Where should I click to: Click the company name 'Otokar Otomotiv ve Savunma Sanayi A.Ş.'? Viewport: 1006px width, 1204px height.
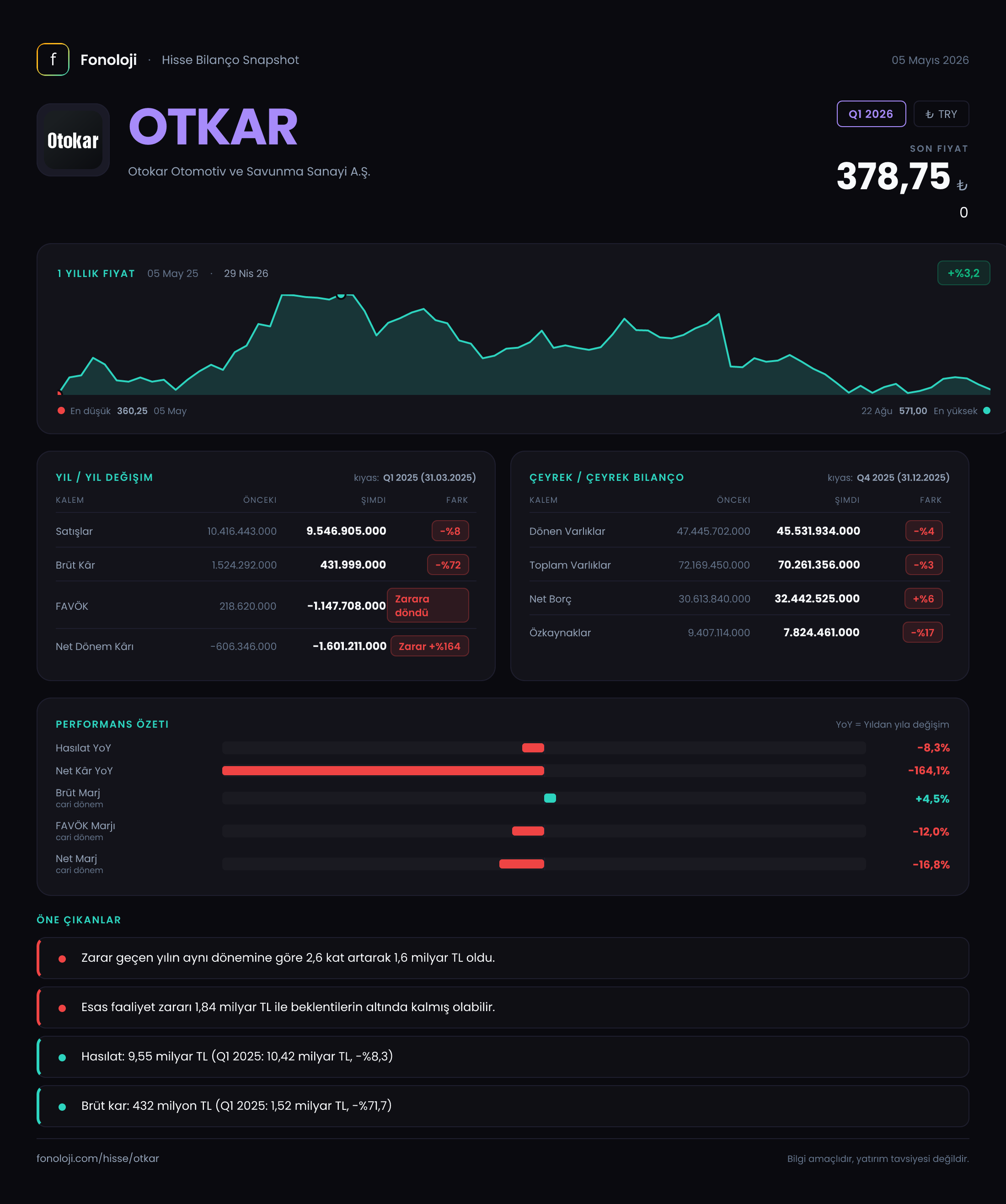(x=249, y=171)
